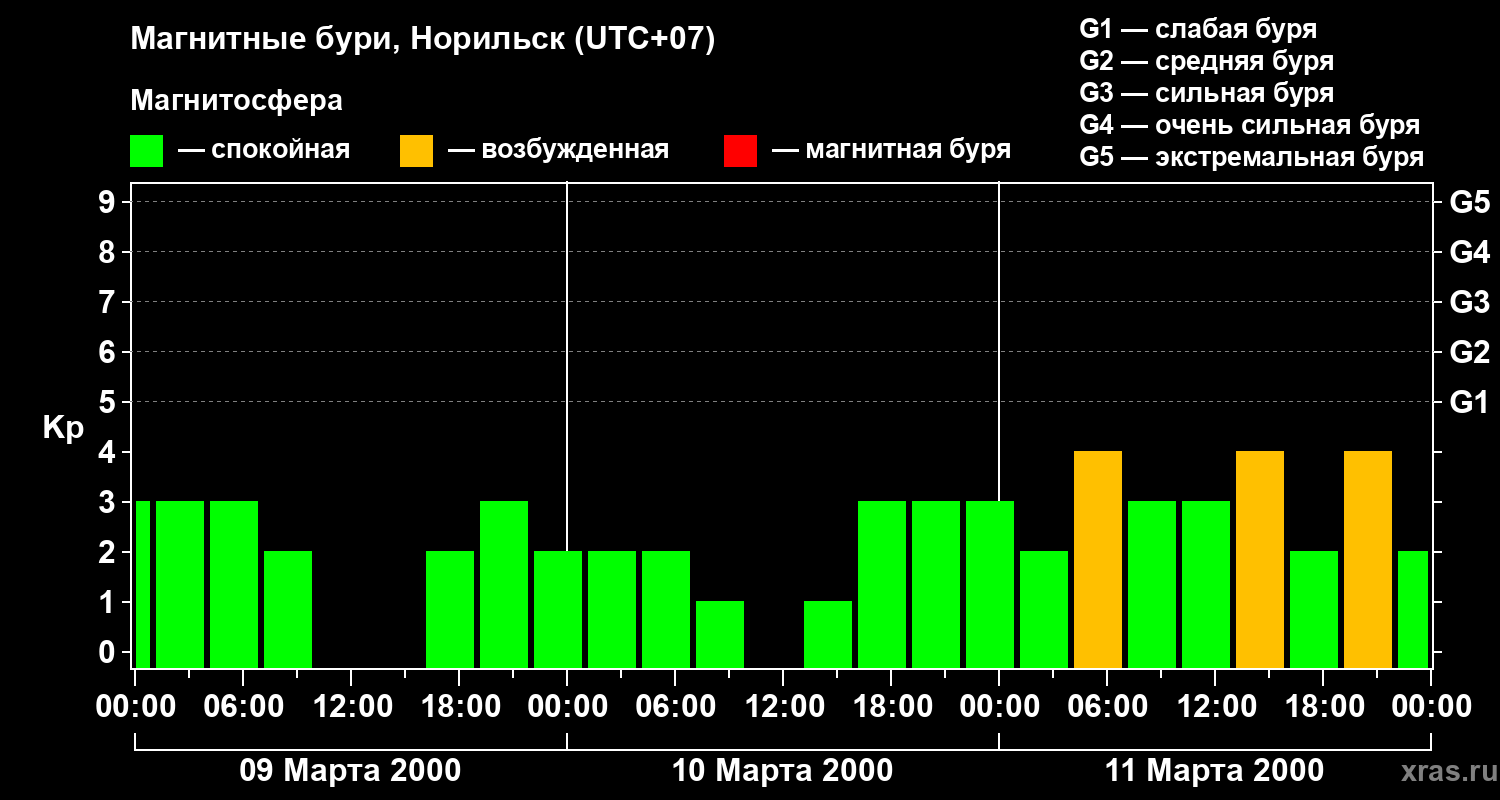1500x800 pixels.
Task: Click the '09 Марта 2000' date label
Action: pos(350,771)
